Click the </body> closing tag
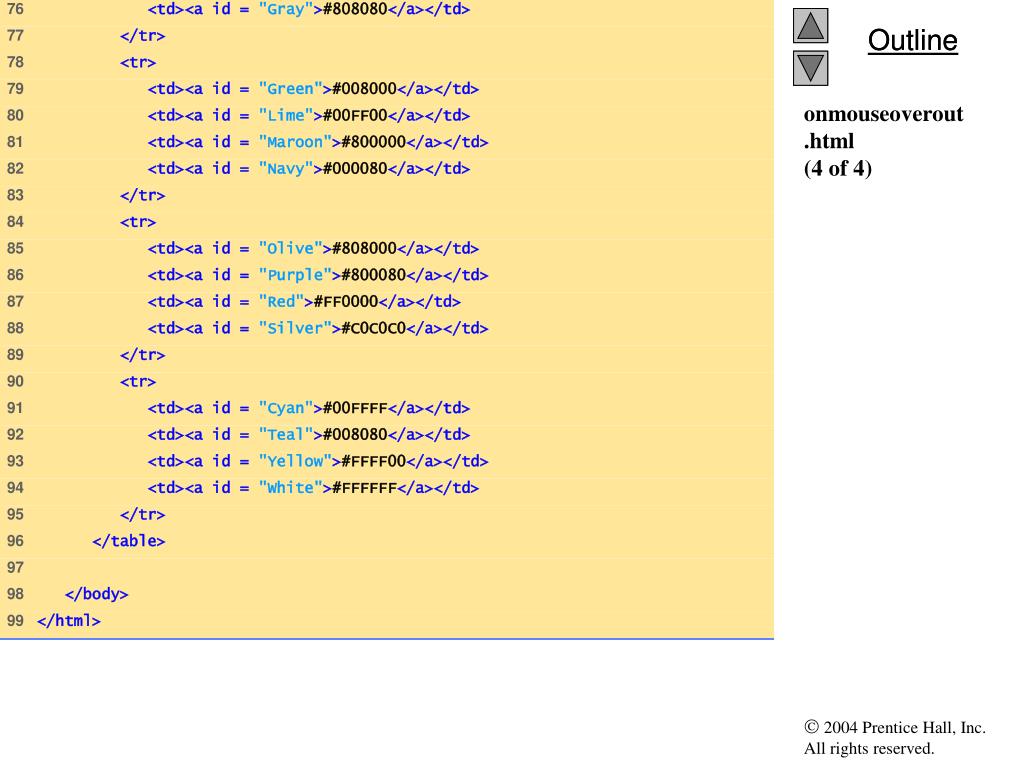 (97, 594)
